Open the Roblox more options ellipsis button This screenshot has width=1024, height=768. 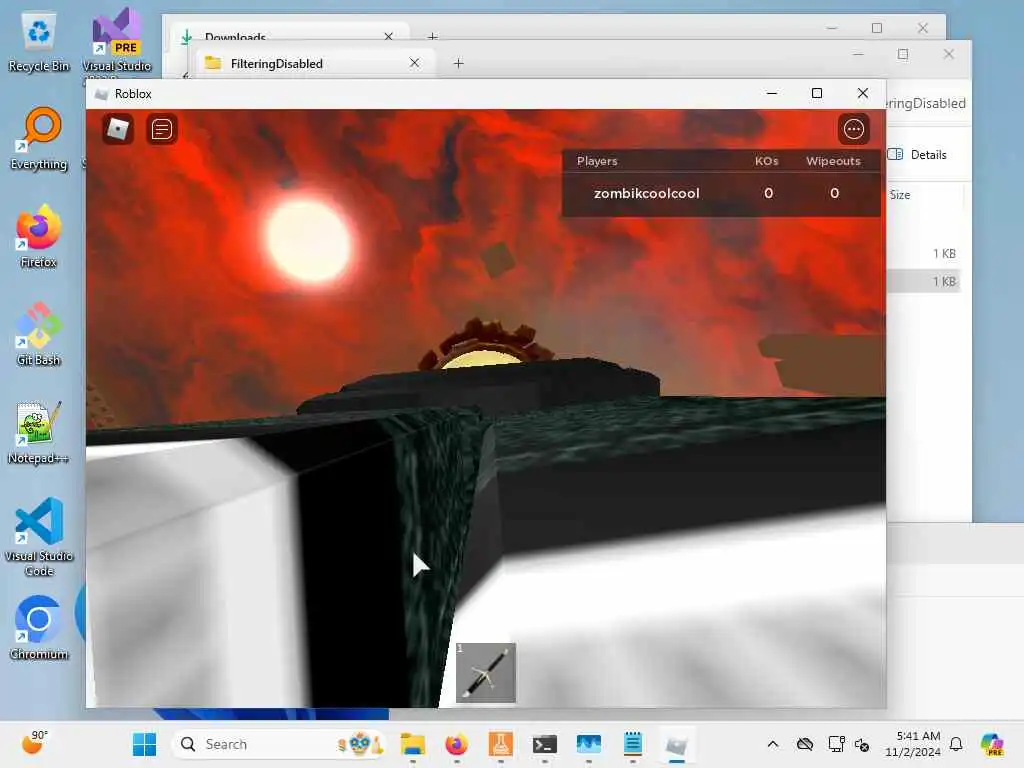point(854,129)
